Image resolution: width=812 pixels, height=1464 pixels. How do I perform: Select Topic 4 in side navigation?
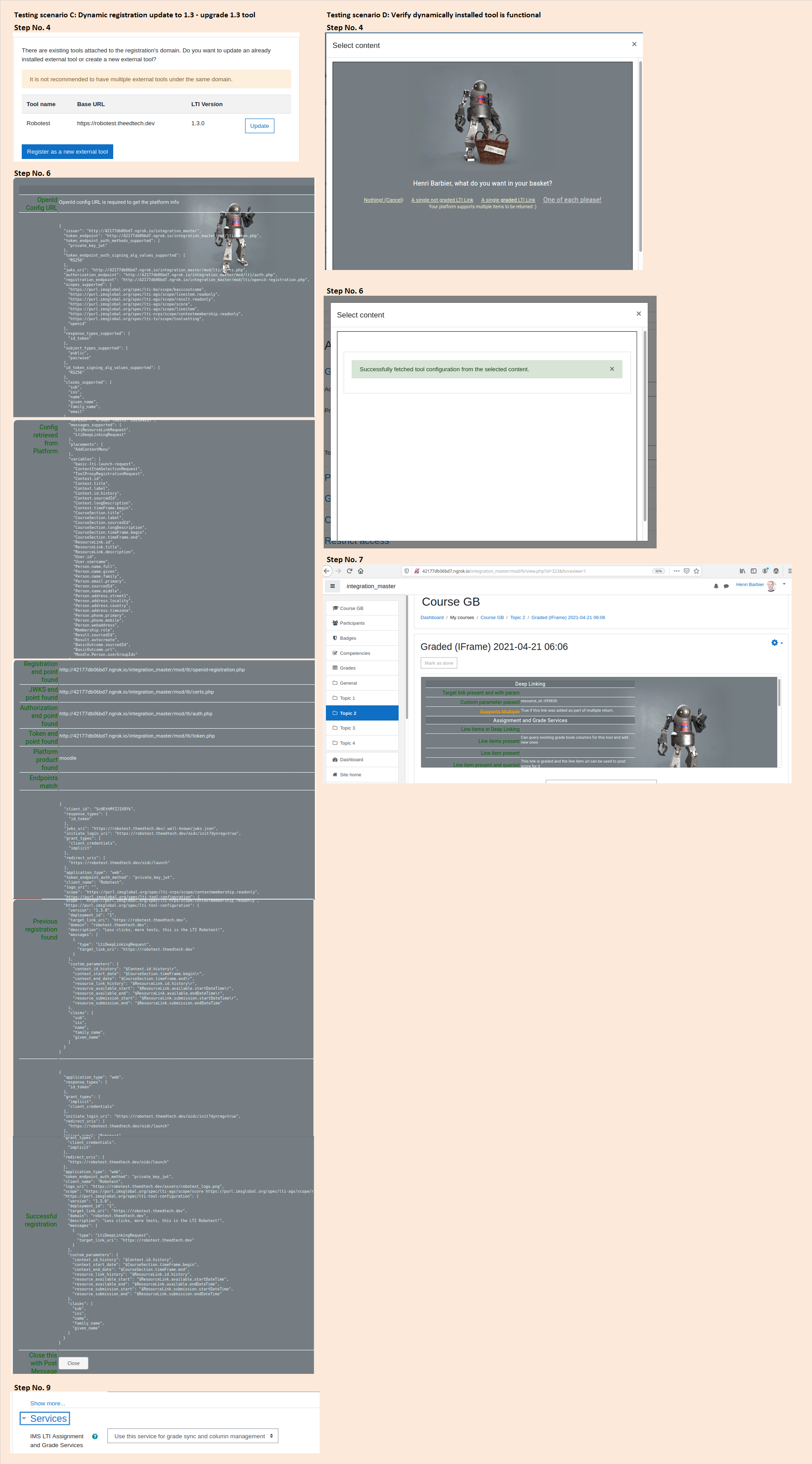(363, 743)
